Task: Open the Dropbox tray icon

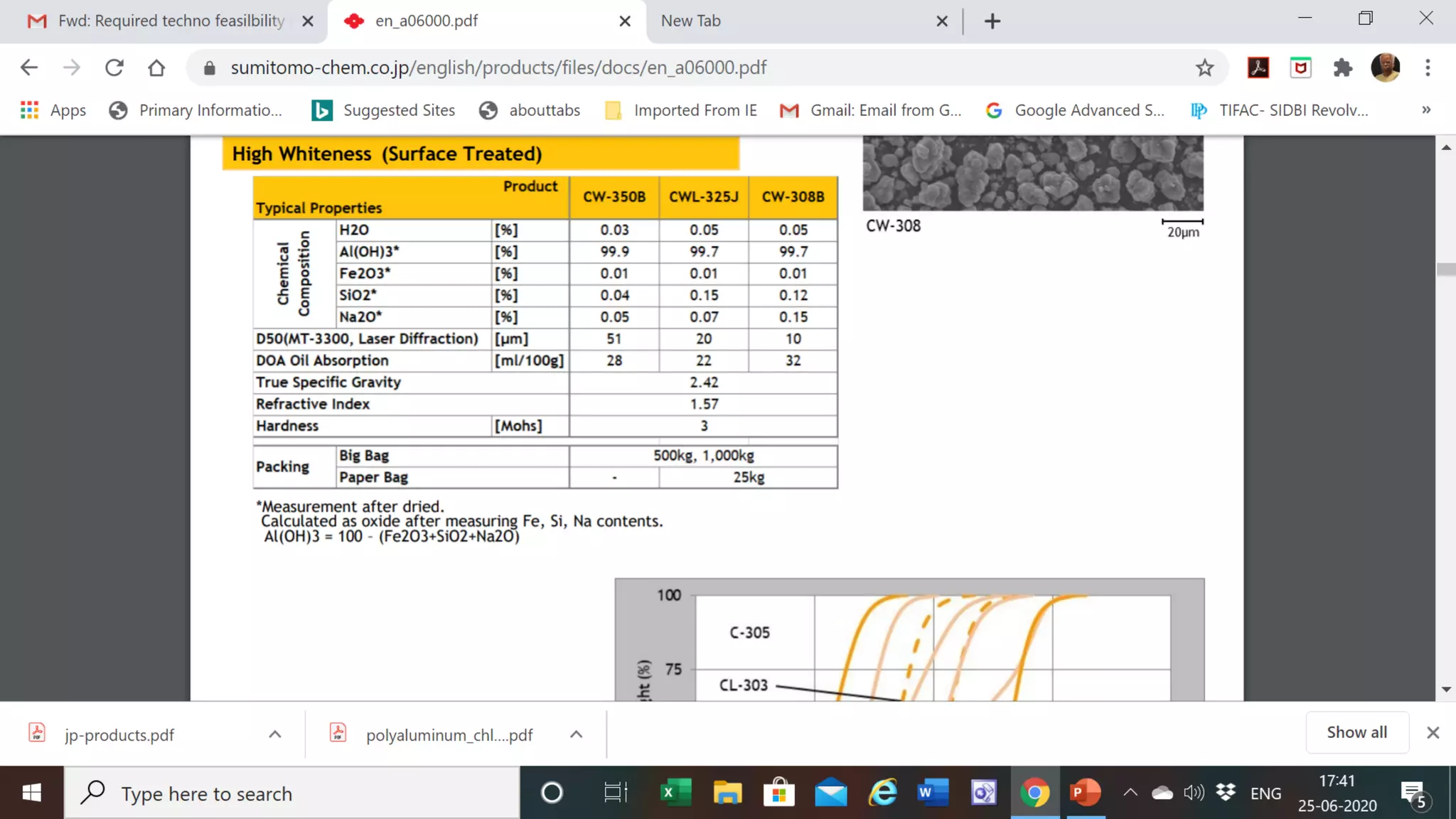Action: pyautogui.click(x=1226, y=793)
